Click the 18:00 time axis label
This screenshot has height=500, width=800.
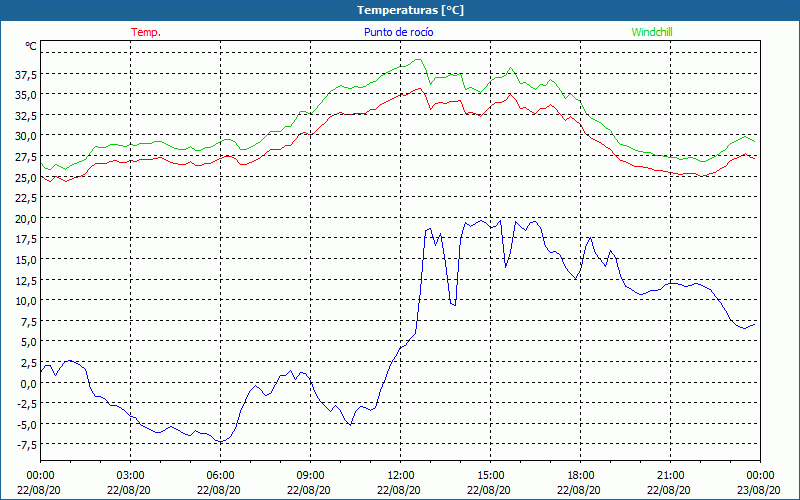tap(581, 476)
